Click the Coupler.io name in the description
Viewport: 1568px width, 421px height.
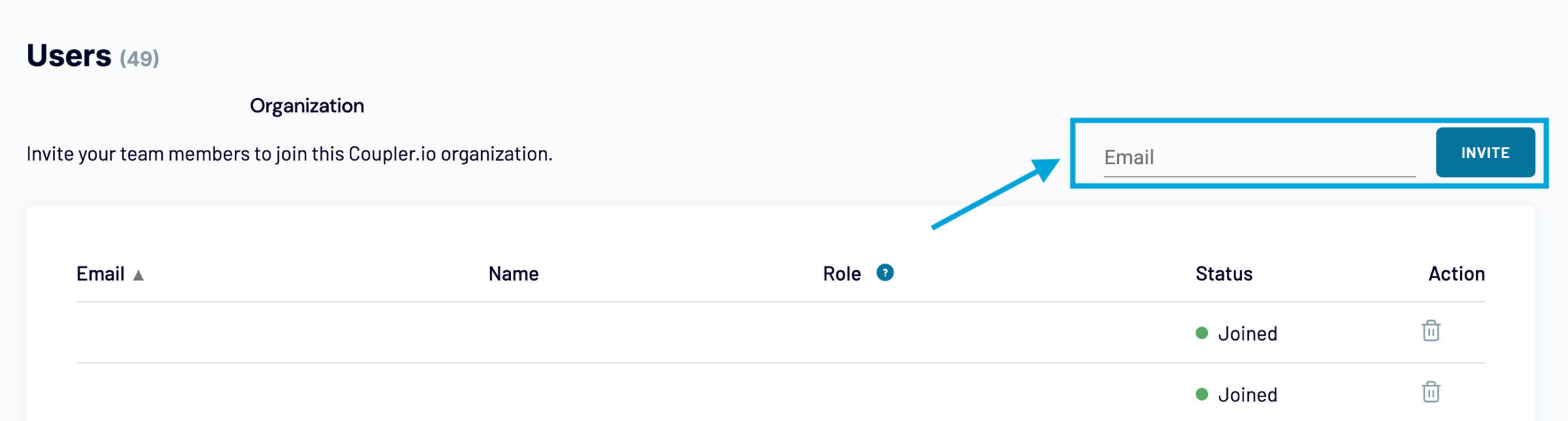[392, 154]
